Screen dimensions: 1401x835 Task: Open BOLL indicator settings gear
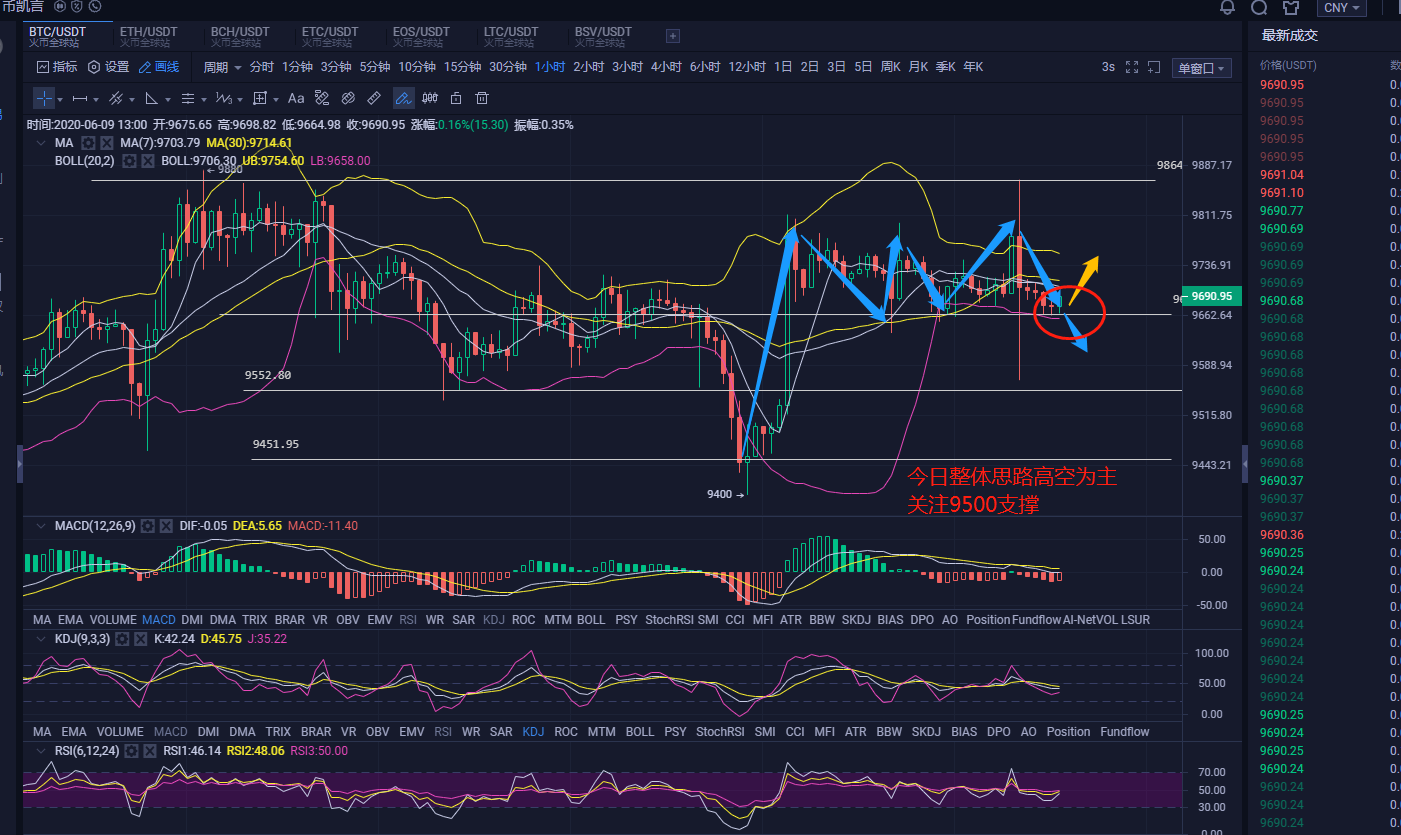[128, 160]
